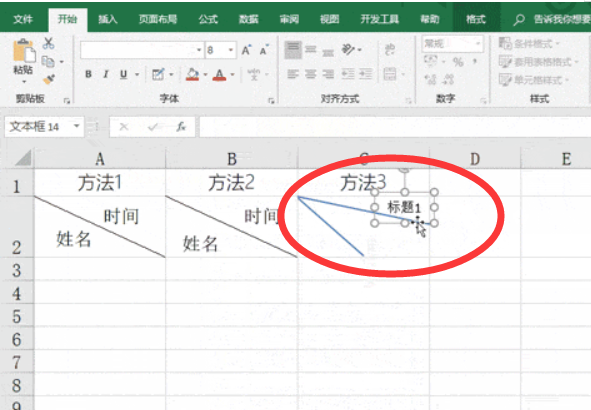Screen dimensions: 591x410
Task: Click the select-all corner triangle
Action: tap(23, 158)
